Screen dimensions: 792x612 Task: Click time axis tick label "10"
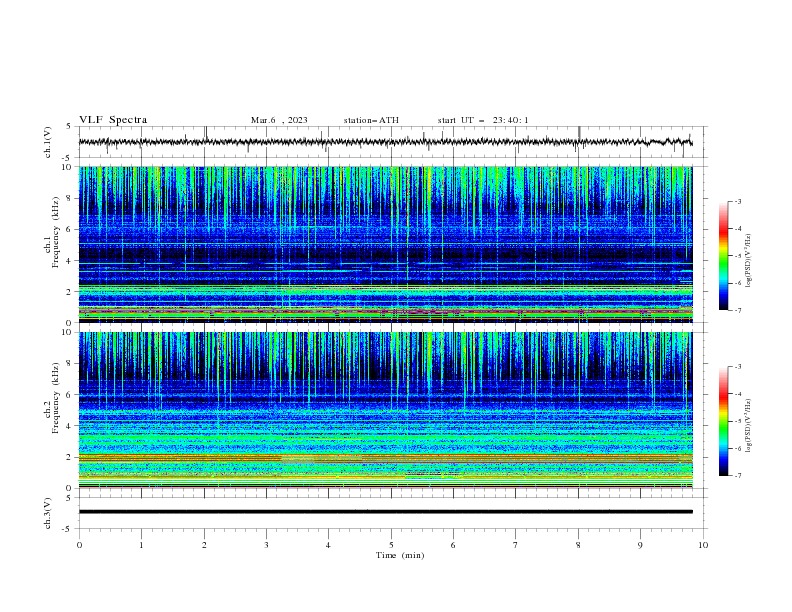click(x=703, y=545)
